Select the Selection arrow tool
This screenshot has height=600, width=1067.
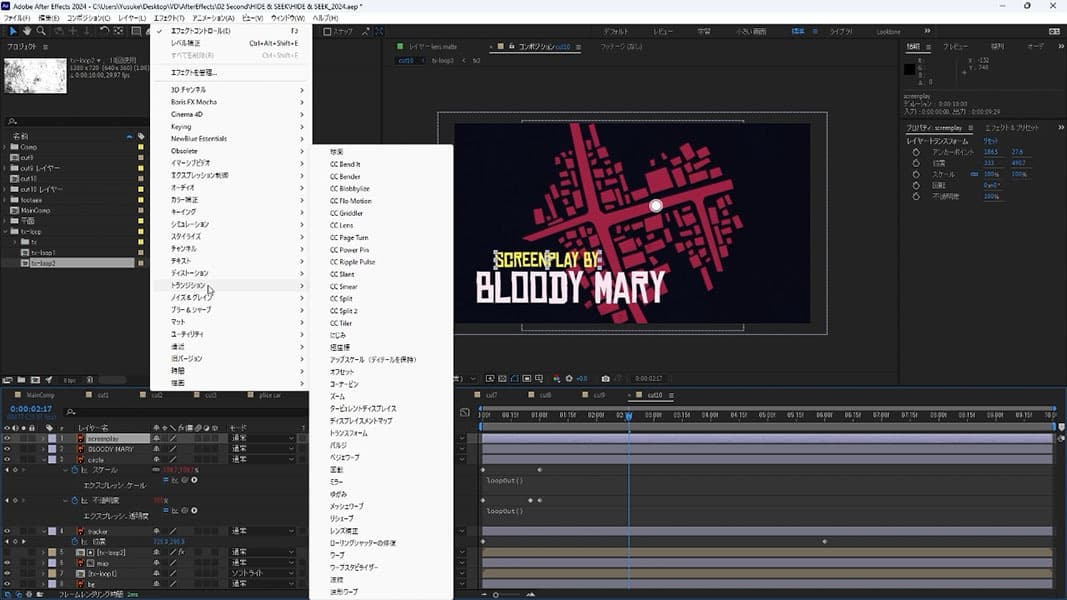click(x=13, y=32)
